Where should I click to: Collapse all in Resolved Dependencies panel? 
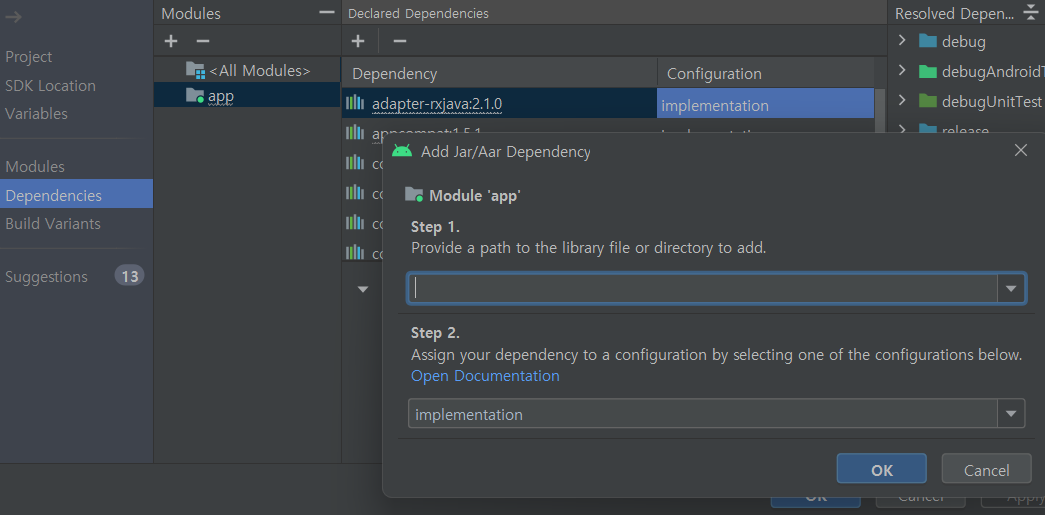click(x=1030, y=13)
